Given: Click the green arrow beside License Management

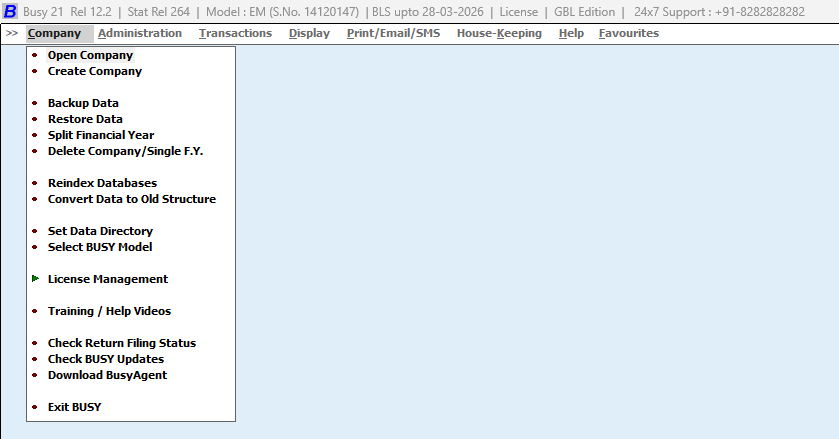Looking at the screenshot, I should click(x=35, y=278).
